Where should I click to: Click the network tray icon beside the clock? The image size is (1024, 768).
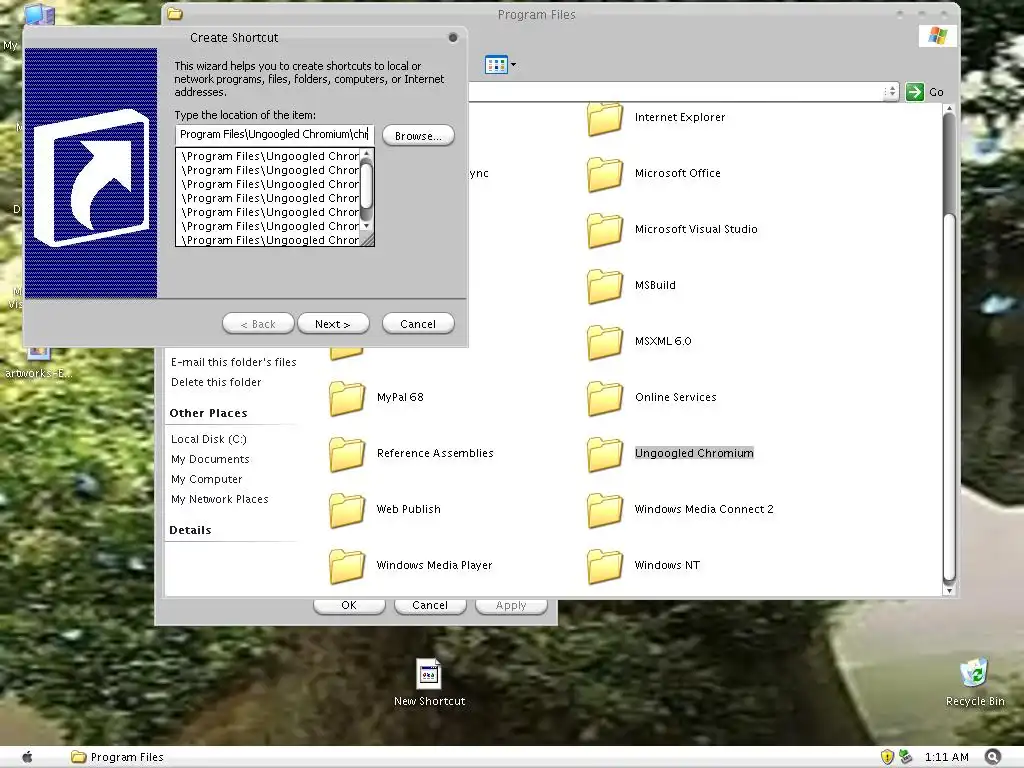(x=905, y=757)
